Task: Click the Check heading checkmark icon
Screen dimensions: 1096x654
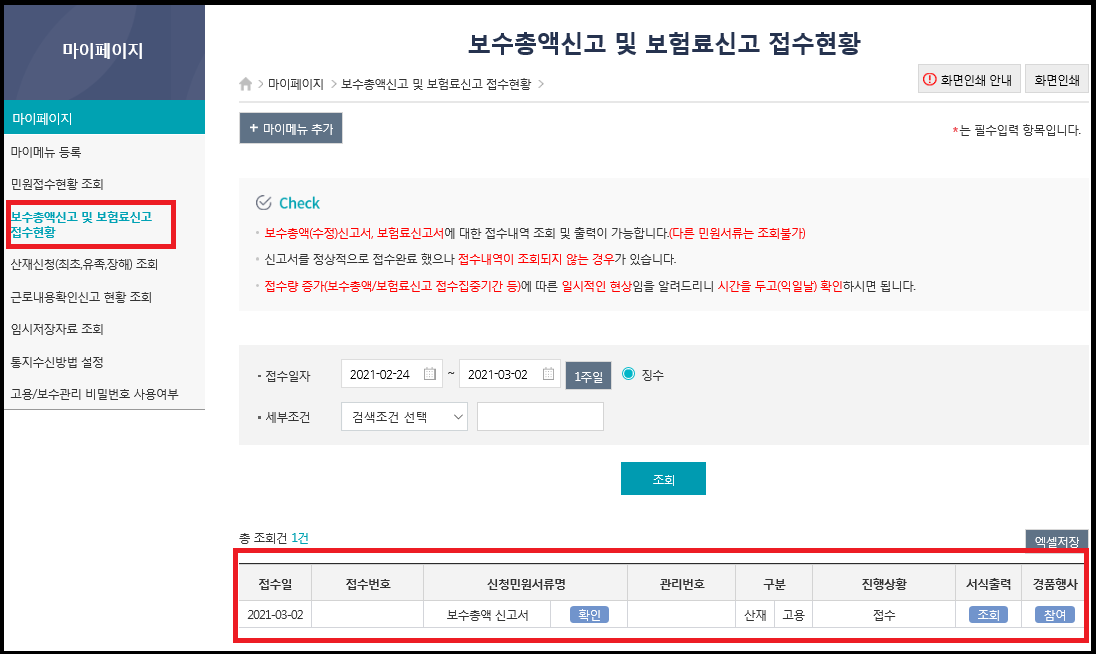Action: (x=264, y=203)
